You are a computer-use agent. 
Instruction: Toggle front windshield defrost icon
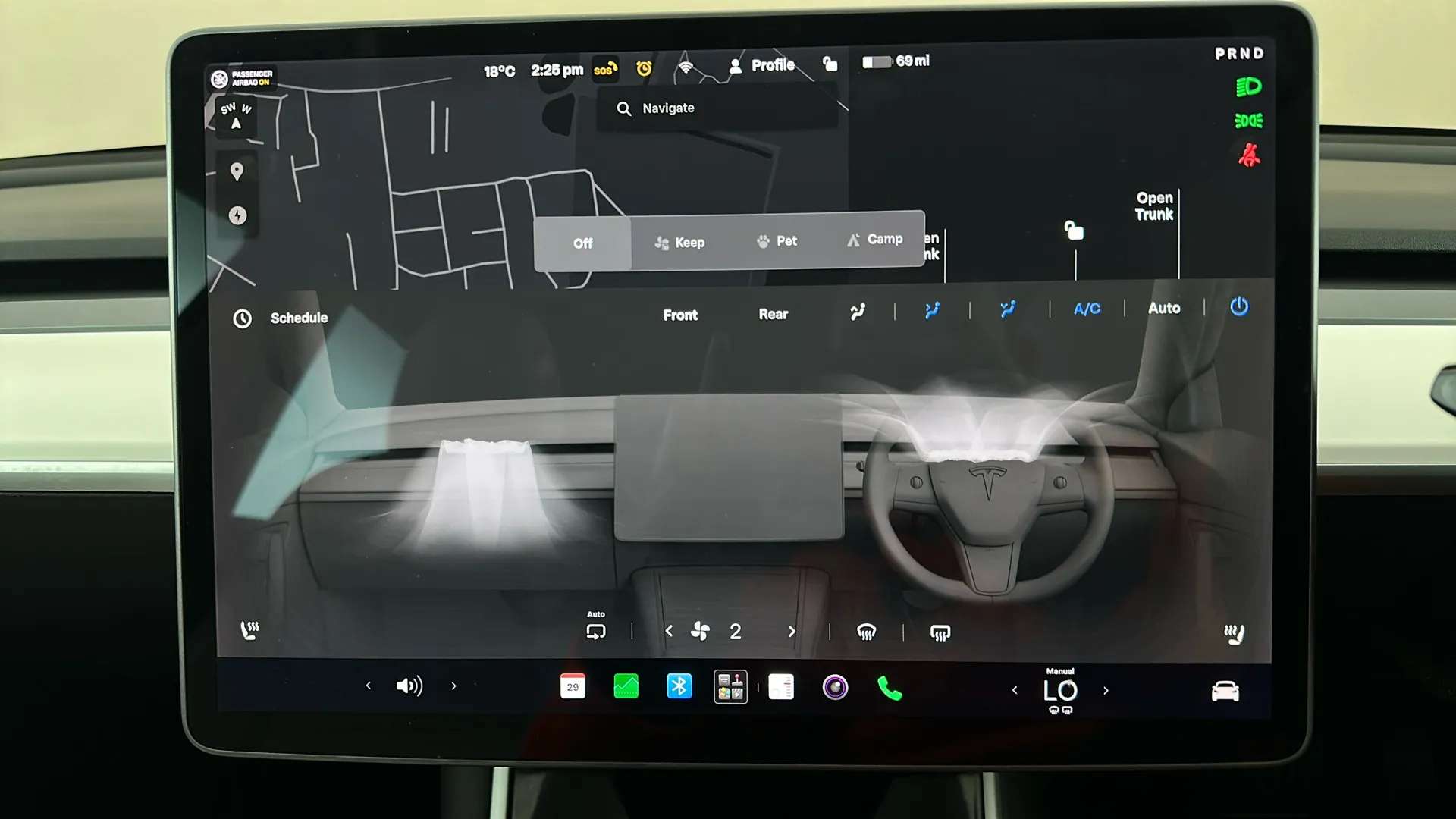(866, 632)
